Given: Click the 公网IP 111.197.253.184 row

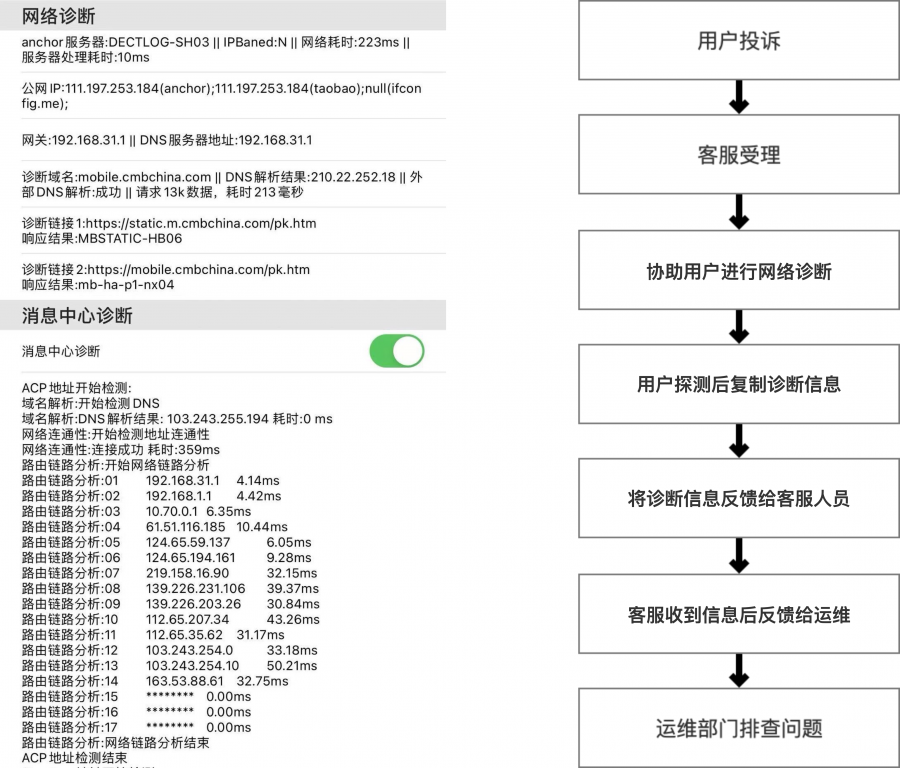Looking at the screenshot, I should coord(222,96).
